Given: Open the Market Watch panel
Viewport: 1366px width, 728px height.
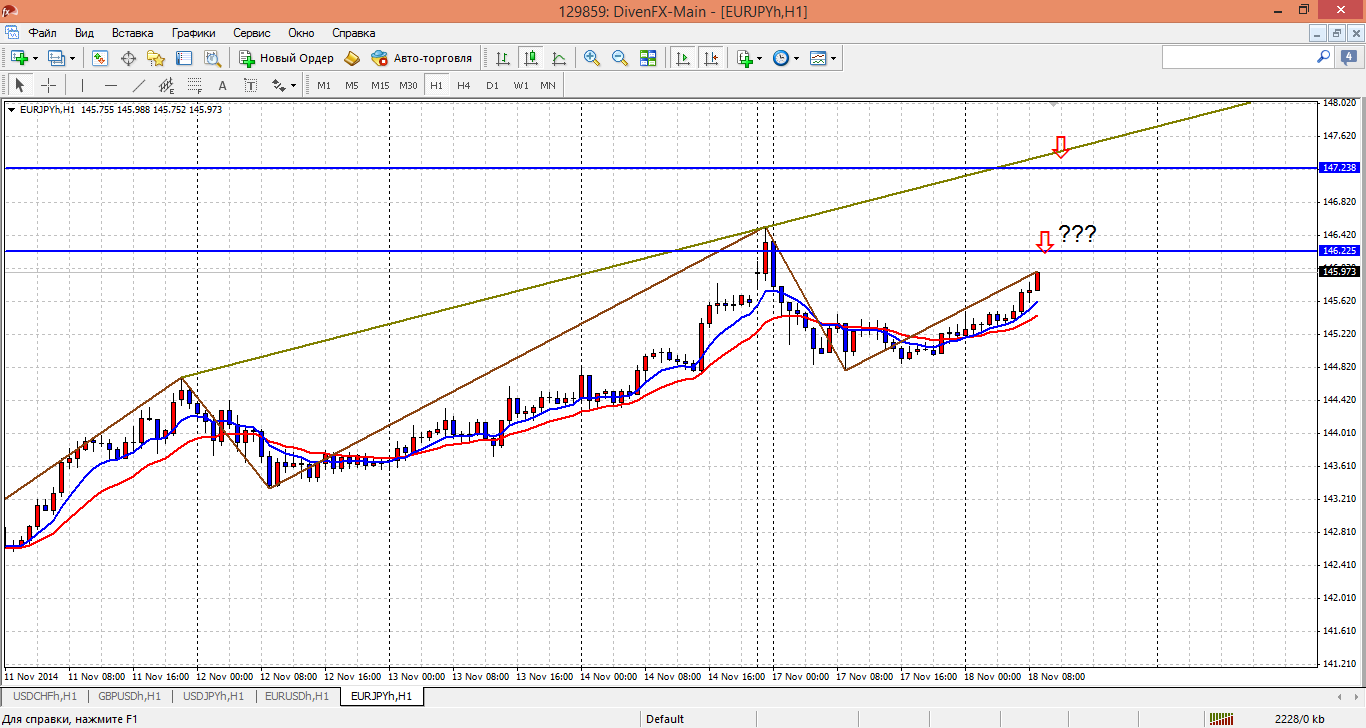Looking at the screenshot, I should click(x=100, y=58).
